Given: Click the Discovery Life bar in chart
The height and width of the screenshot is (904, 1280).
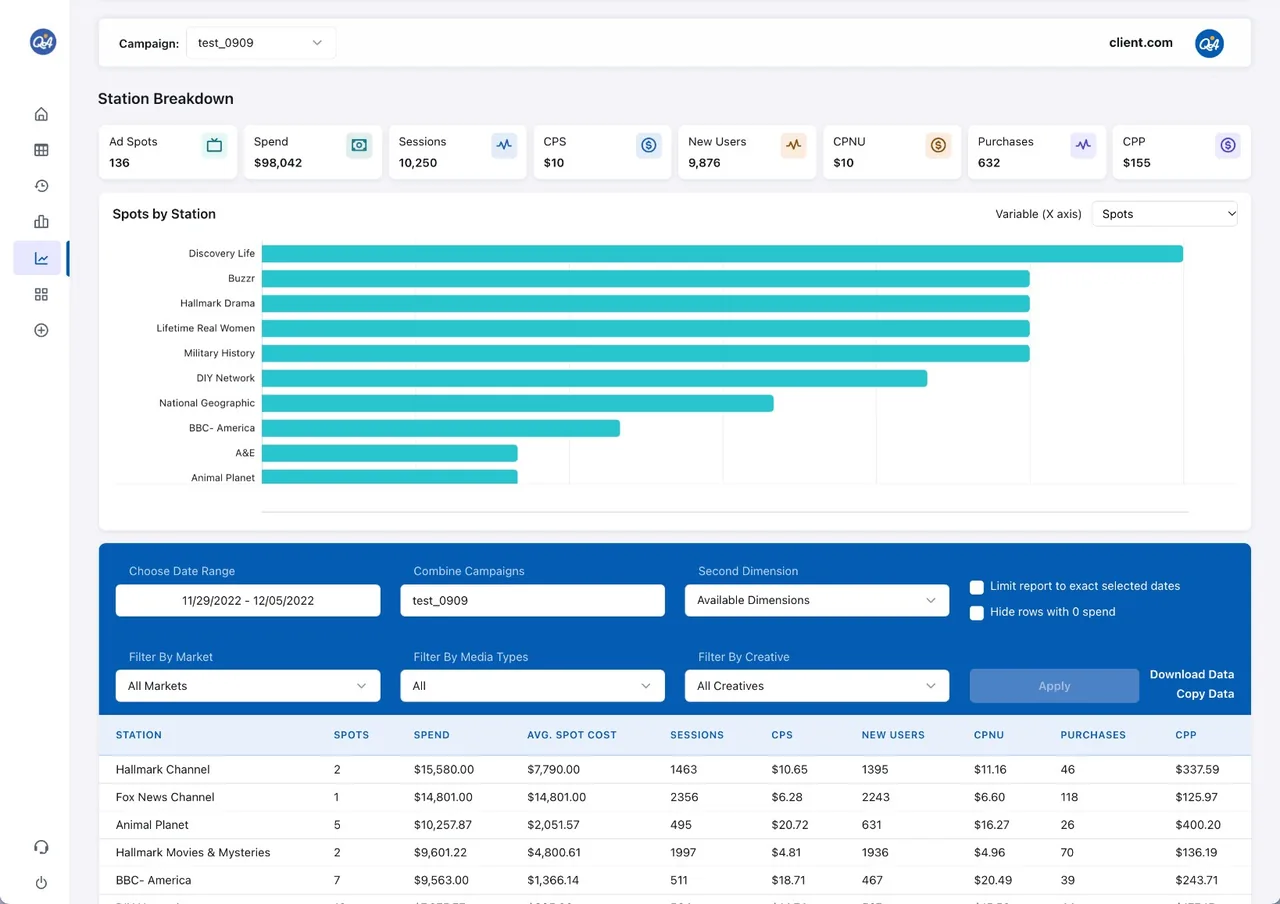Looking at the screenshot, I should (722, 254).
